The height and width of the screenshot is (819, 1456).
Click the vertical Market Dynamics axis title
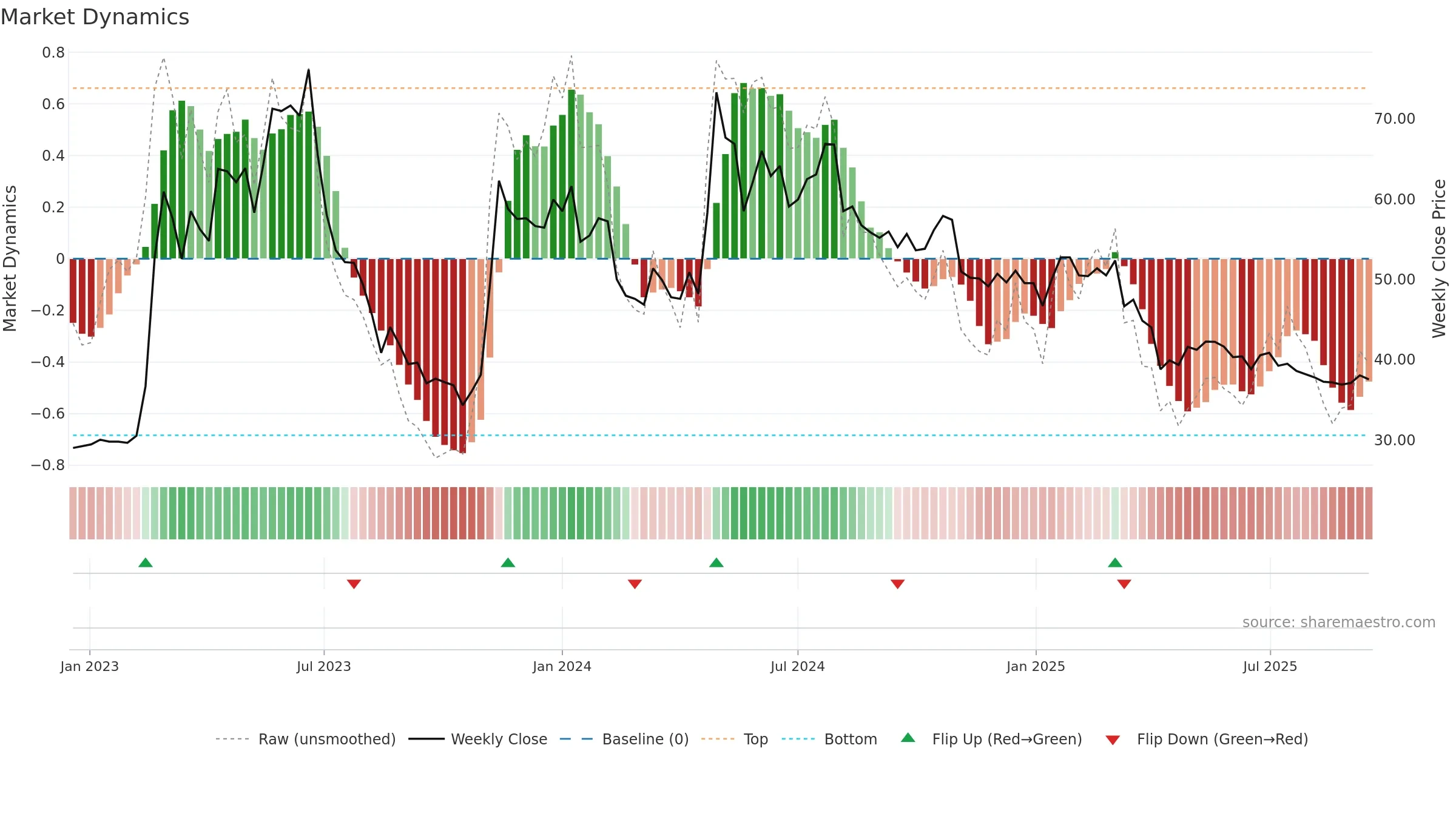click(x=10, y=258)
